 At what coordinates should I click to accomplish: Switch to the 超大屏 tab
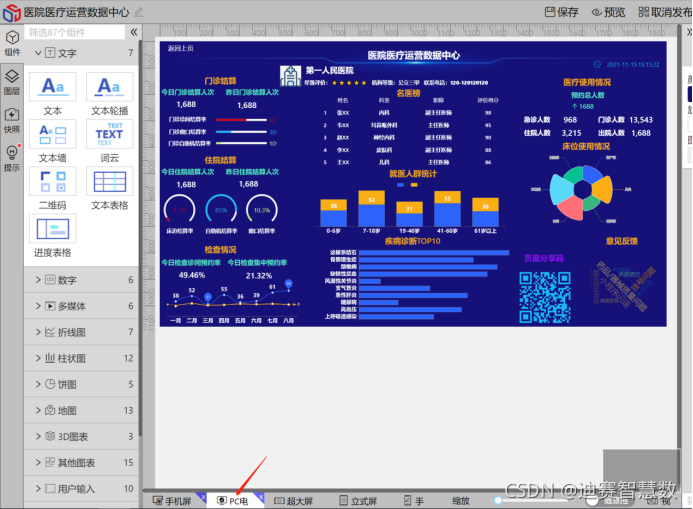(293, 501)
